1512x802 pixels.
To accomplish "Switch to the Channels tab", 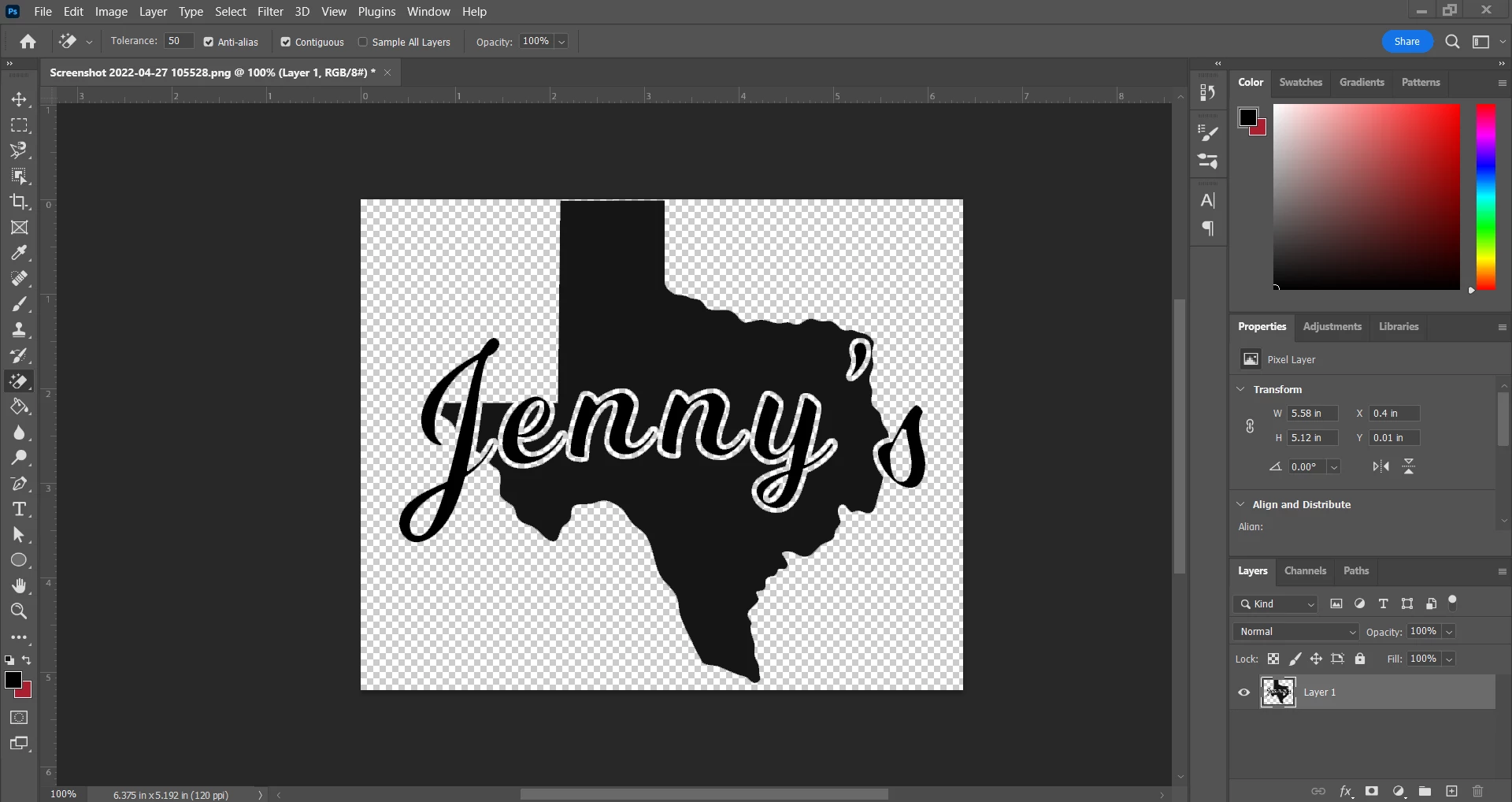I will pos(1305,570).
